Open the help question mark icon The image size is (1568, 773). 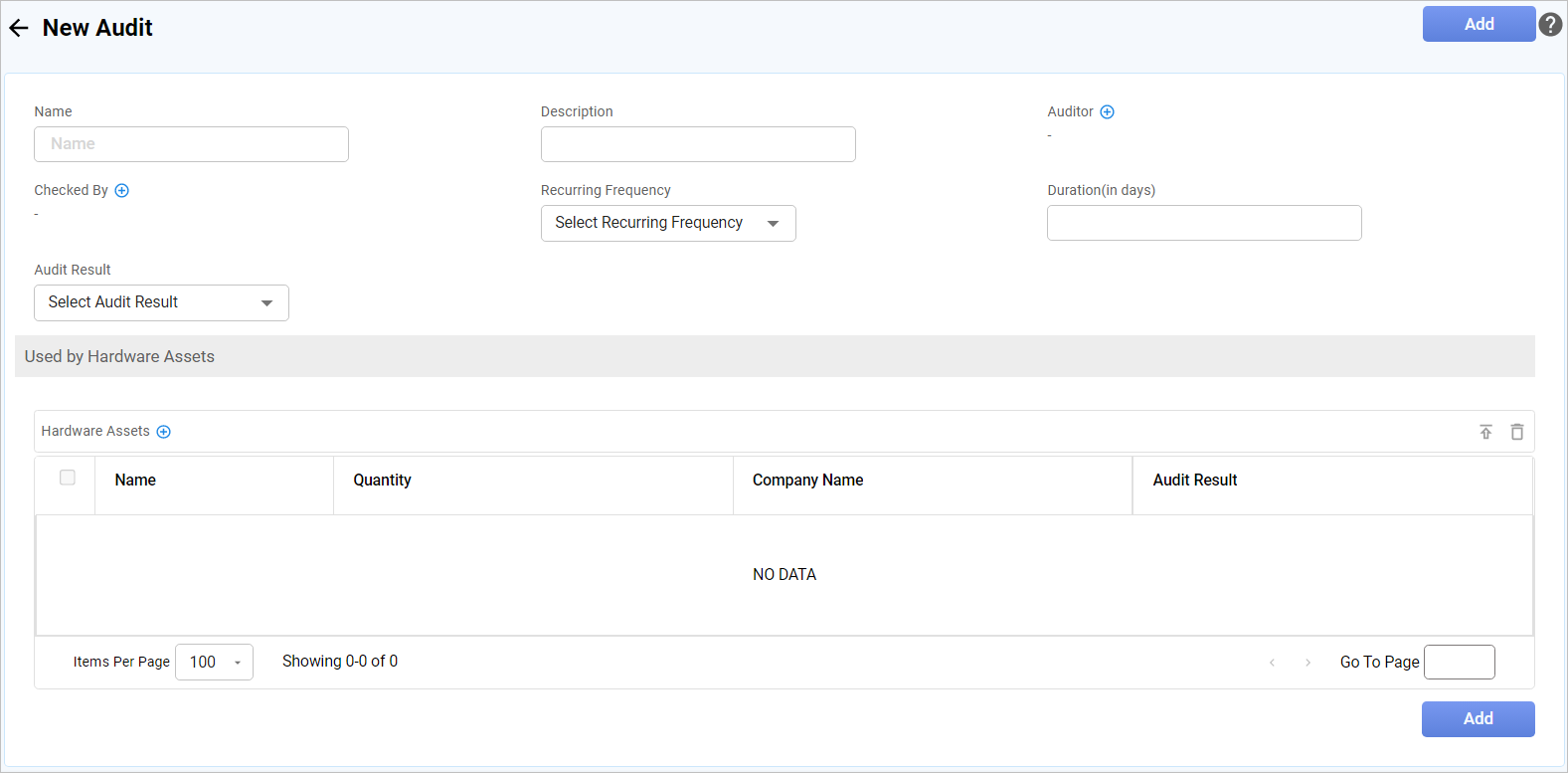1550,25
